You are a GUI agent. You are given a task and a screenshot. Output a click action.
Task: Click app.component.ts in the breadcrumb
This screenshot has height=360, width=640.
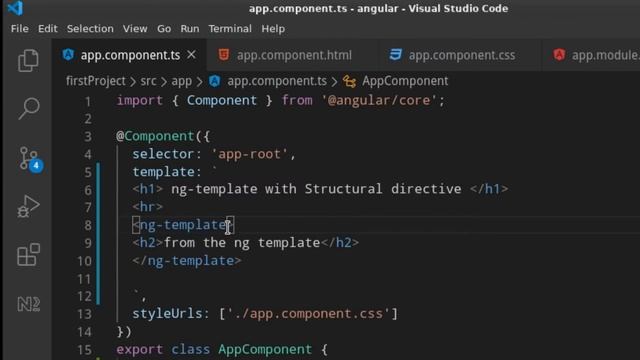click(x=277, y=81)
